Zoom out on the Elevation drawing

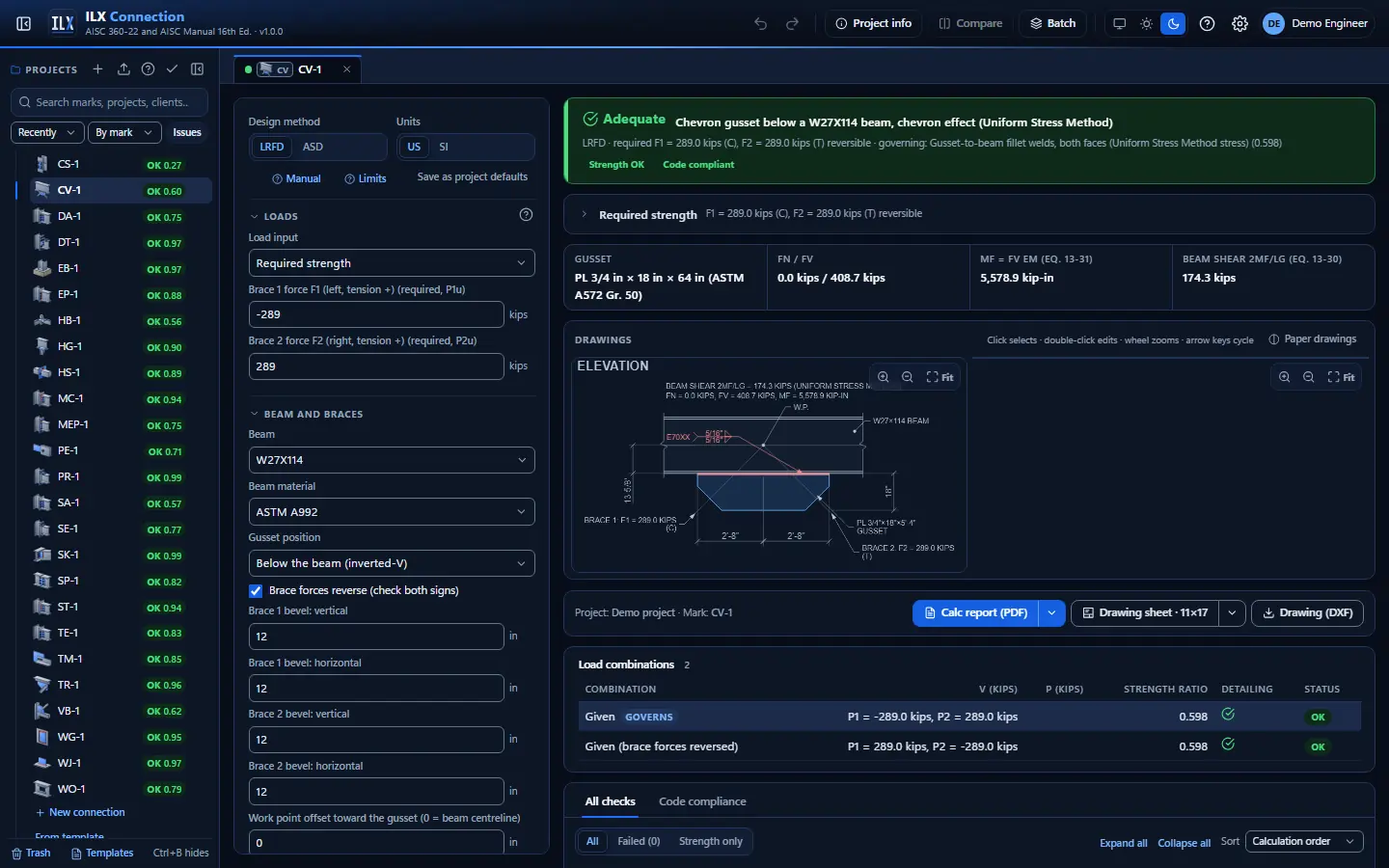click(908, 377)
